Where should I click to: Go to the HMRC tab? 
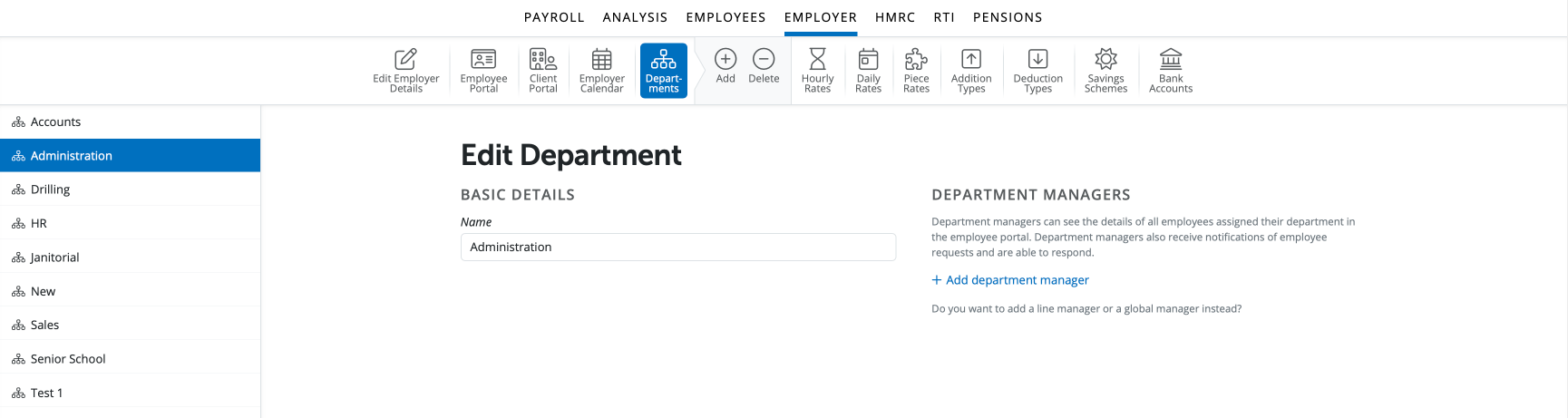pos(895,17)
